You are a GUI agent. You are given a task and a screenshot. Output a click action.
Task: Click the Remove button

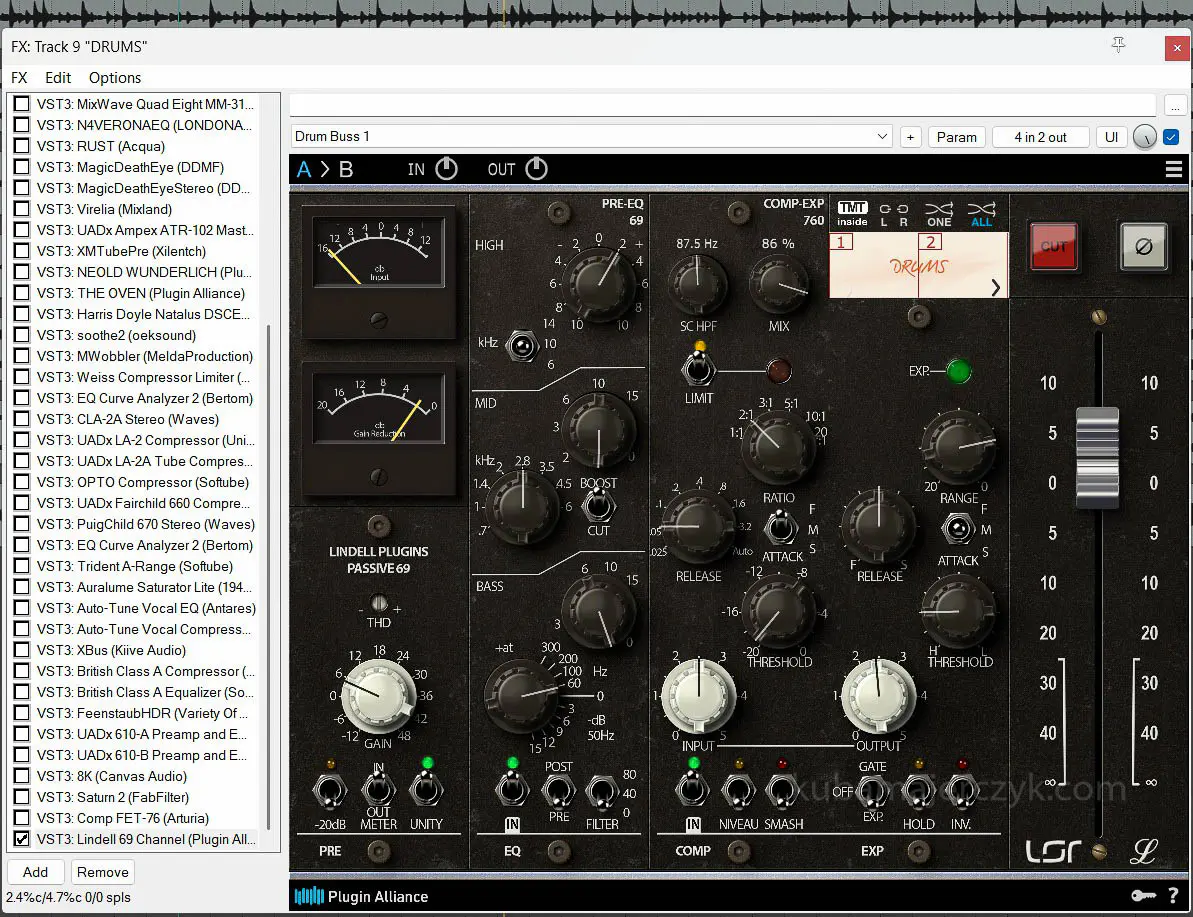click(102, 872)
